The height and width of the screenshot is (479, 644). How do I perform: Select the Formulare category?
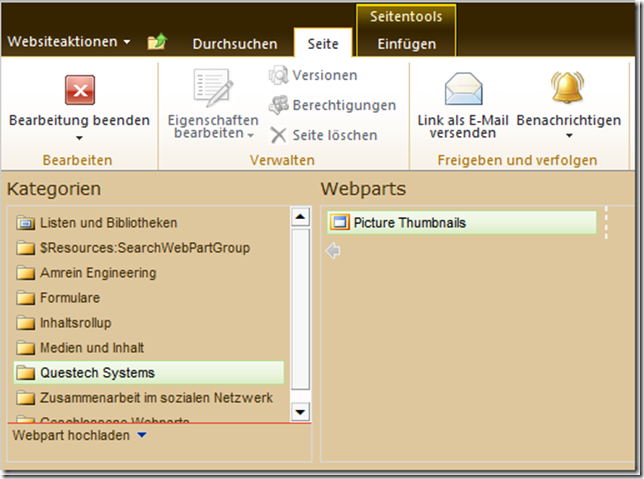pyautogui.click(x=149, y=298)
